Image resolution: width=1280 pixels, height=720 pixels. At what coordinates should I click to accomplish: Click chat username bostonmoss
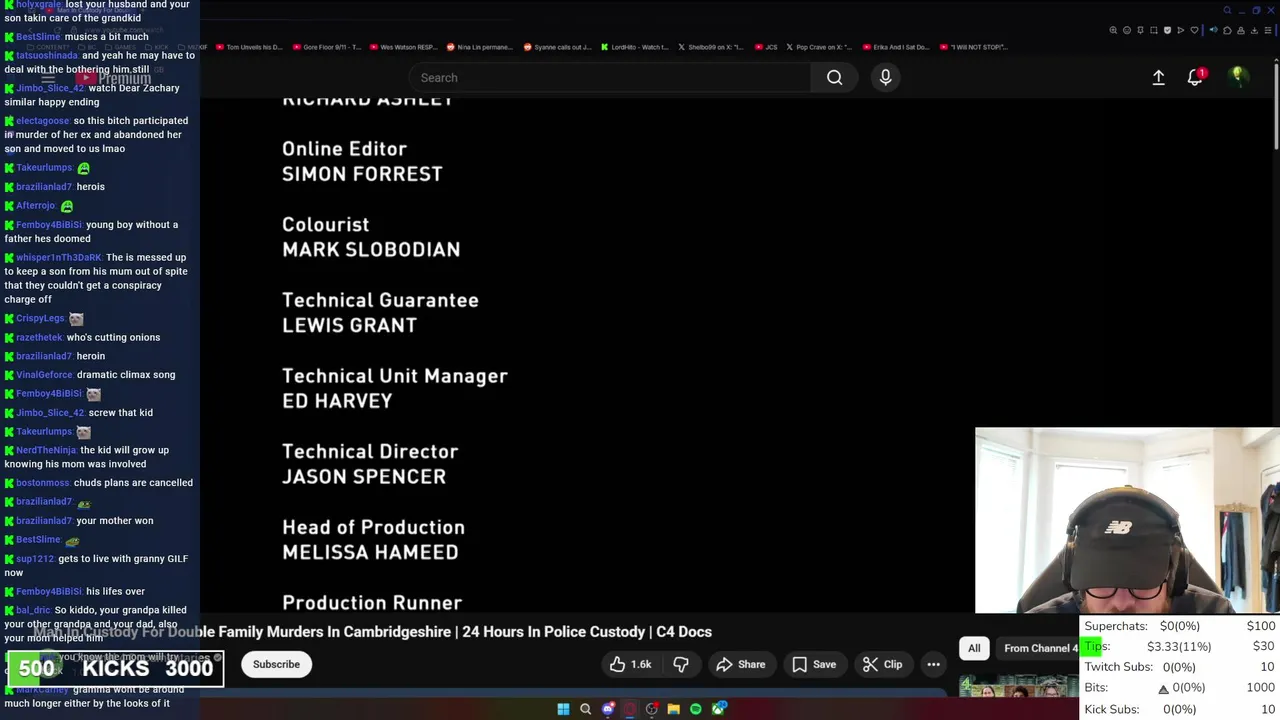tap(43, 483)
